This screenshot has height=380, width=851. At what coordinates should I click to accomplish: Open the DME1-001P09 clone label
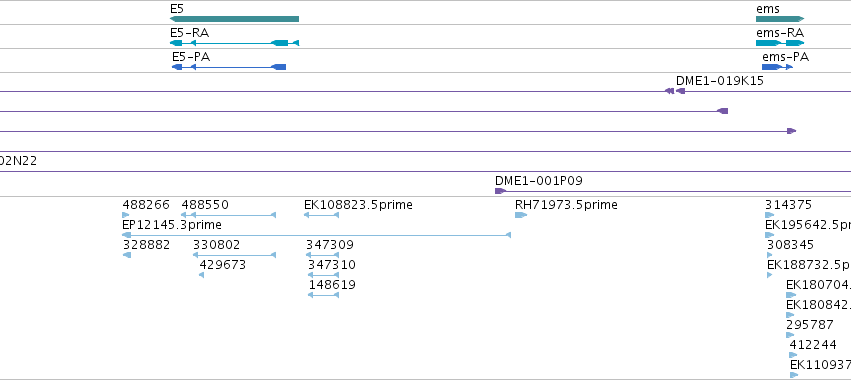pyautogui.click(x=539, y=181)
